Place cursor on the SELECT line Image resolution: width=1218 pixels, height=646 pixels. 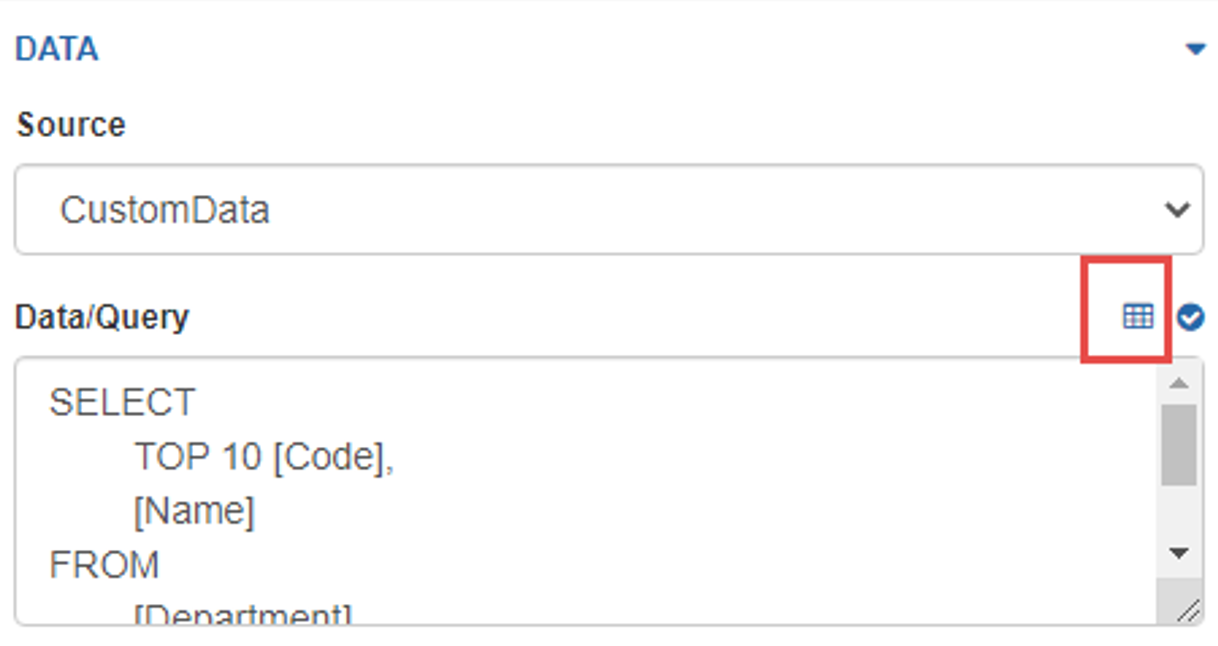pyautogui.click(x=122, y=402)
